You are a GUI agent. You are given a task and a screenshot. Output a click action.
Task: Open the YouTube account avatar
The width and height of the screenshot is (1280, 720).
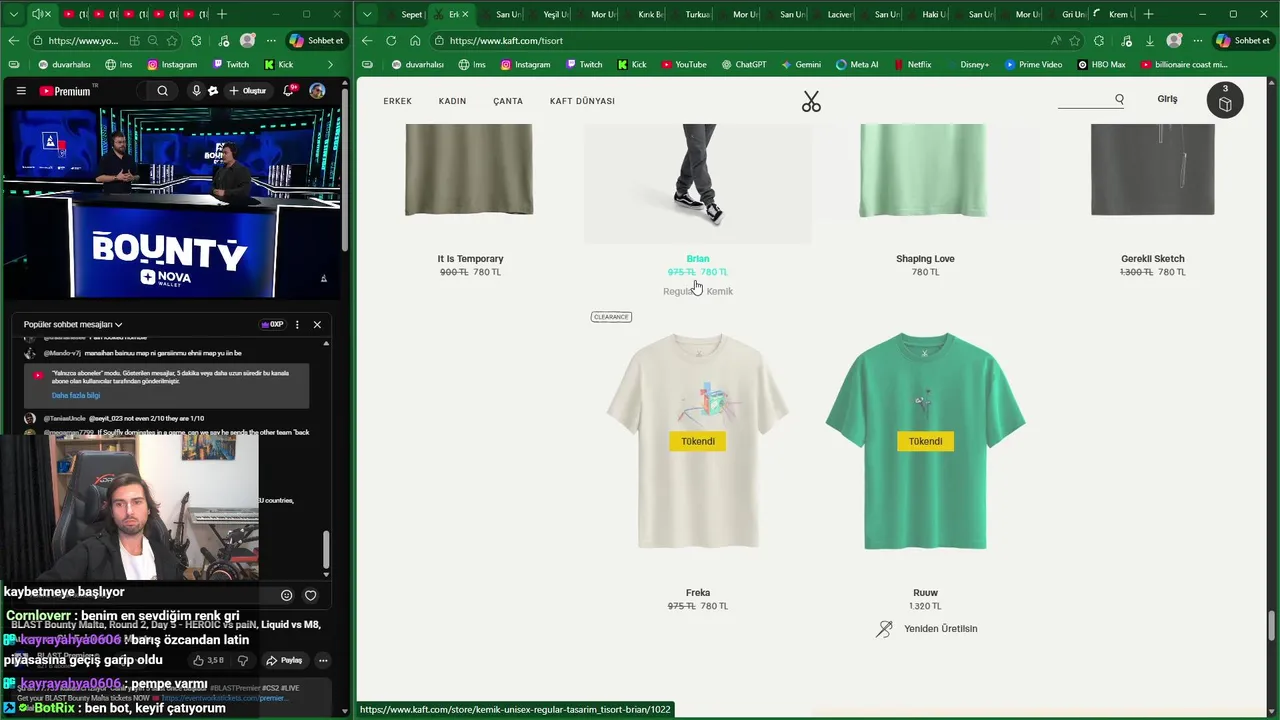317,91
